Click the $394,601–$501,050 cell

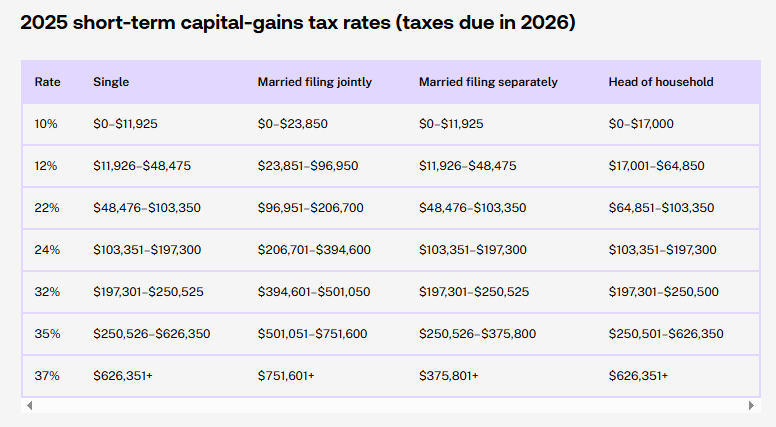314,292
